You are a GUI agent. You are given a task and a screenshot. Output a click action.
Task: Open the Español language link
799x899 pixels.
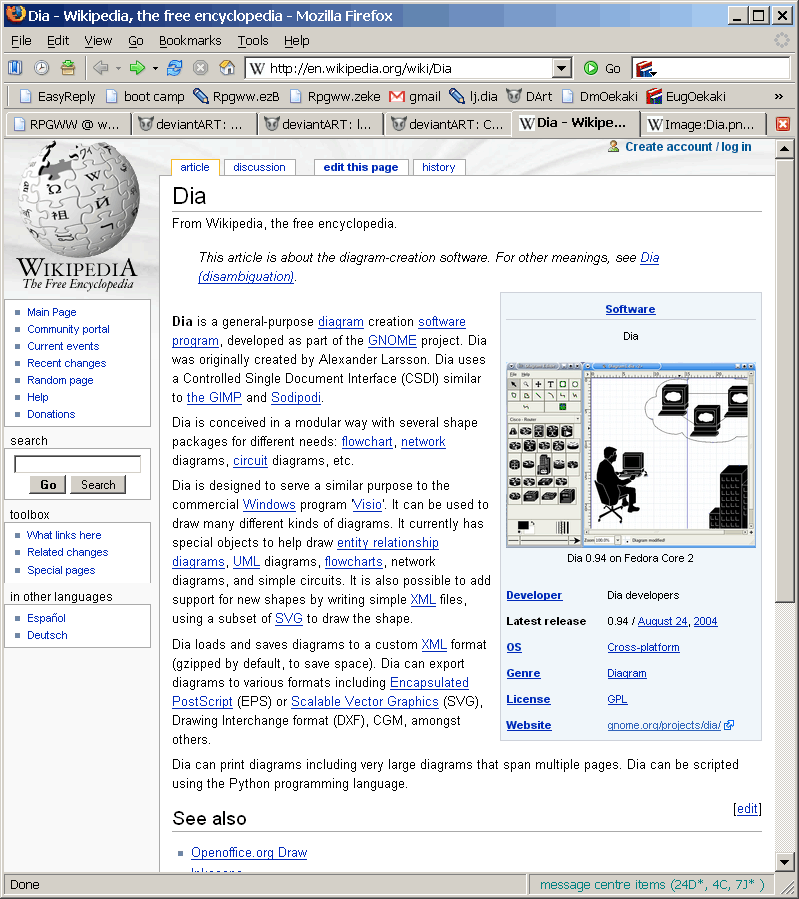(46, 618)
